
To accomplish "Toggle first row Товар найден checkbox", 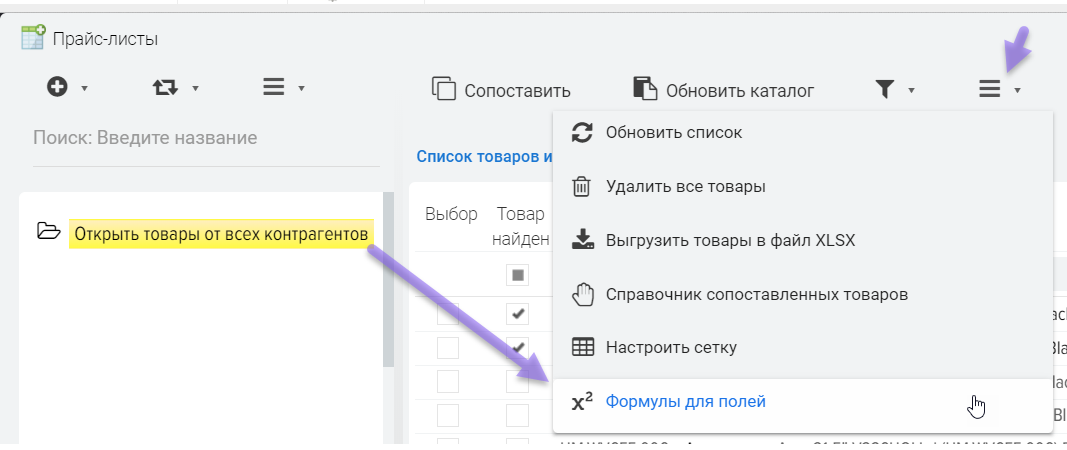I will 518,314.
